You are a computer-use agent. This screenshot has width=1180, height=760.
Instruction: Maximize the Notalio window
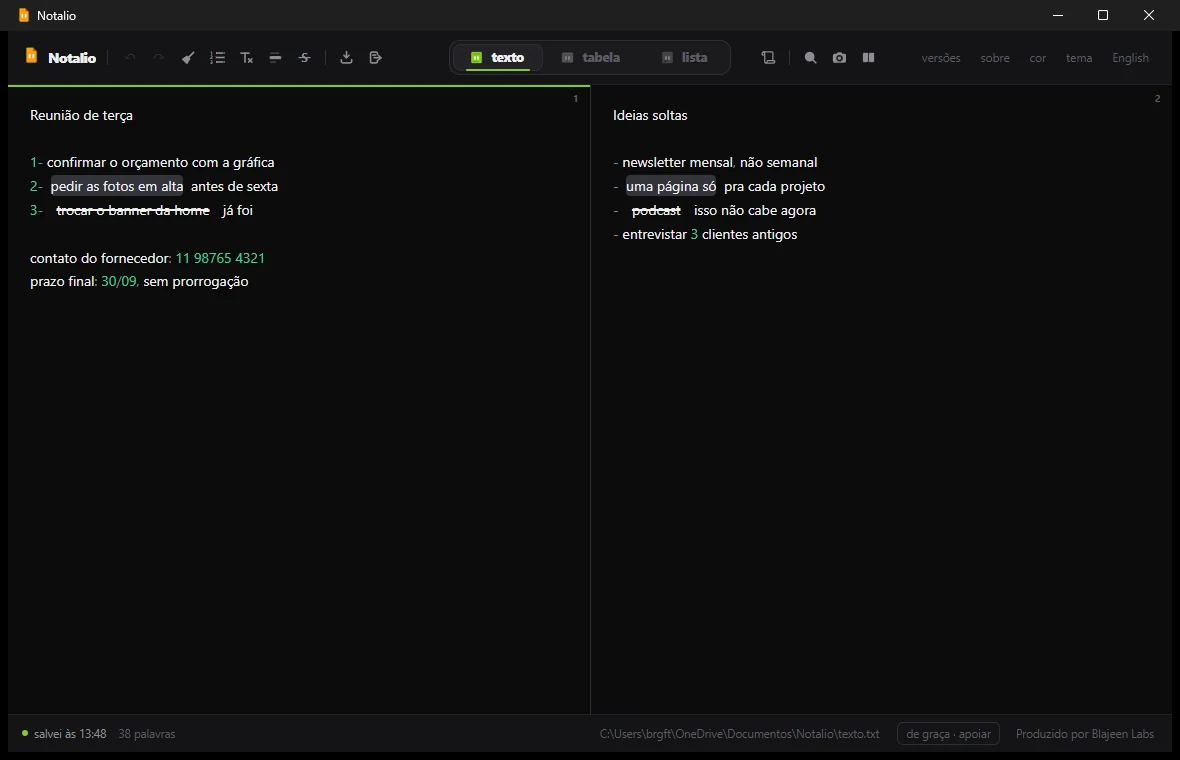click(x=1102, y=15)
